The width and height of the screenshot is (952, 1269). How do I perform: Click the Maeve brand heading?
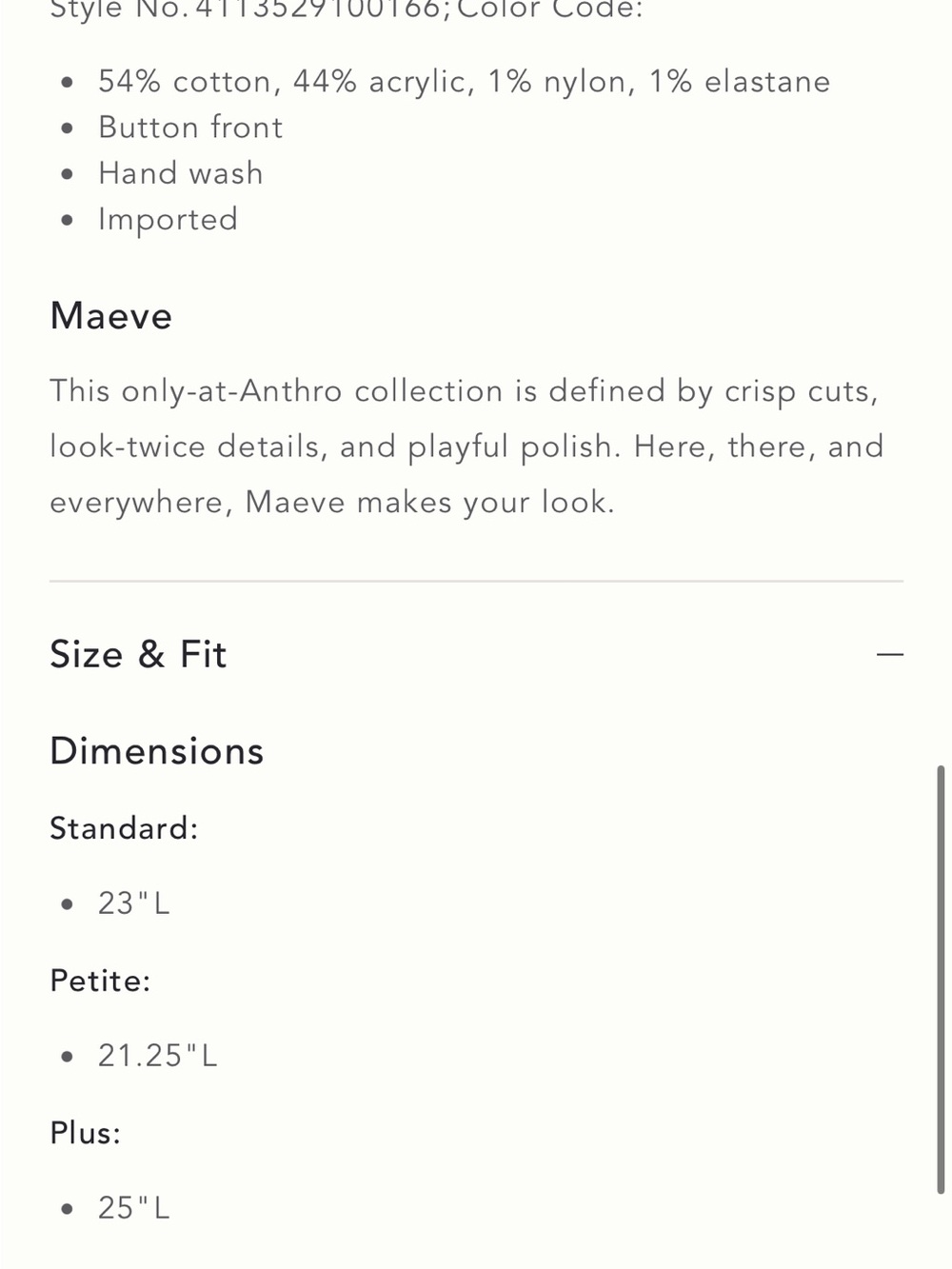click(x=111, y=316)
